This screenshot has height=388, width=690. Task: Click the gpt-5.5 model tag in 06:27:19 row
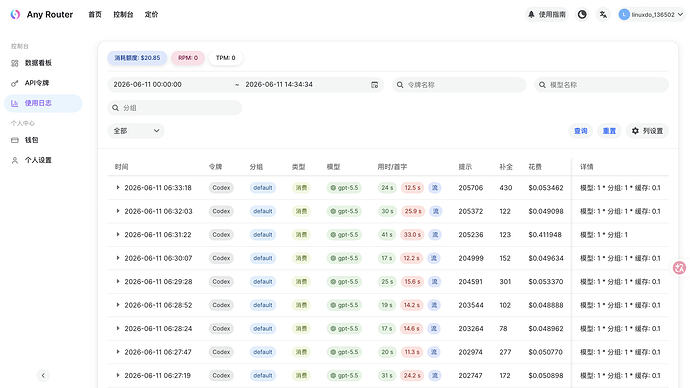click(x=344, y=375)
